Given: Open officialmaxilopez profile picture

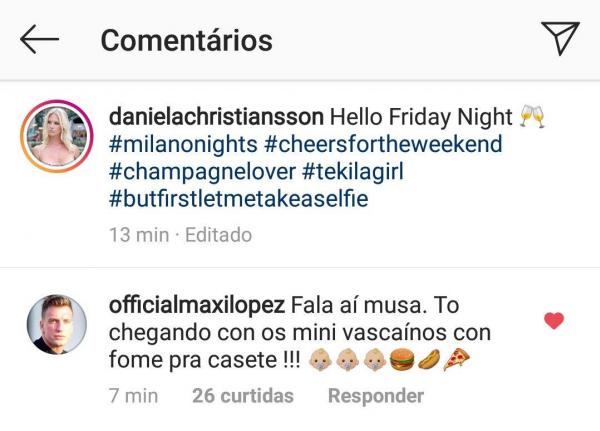Looking at the screenshot, I should 57,324.
